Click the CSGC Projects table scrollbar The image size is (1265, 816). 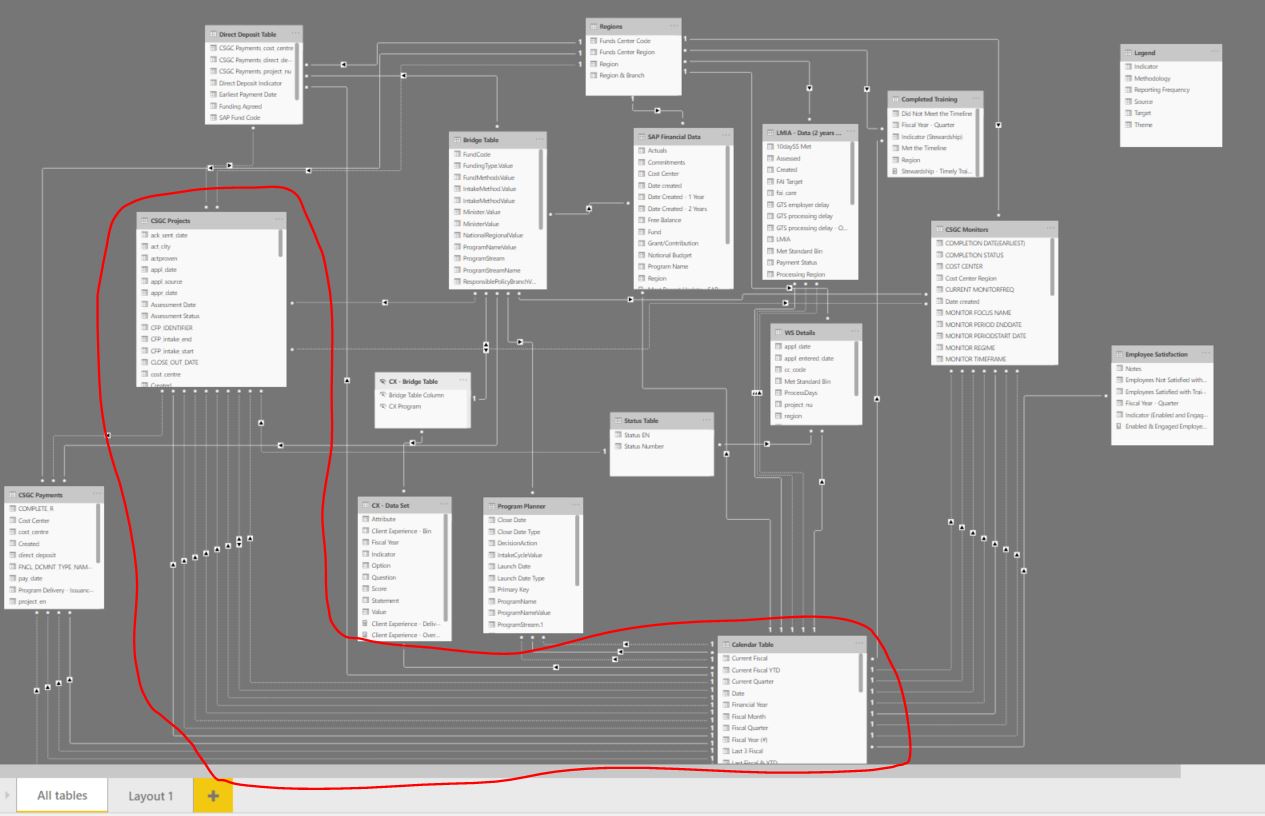tap(280, 243)
